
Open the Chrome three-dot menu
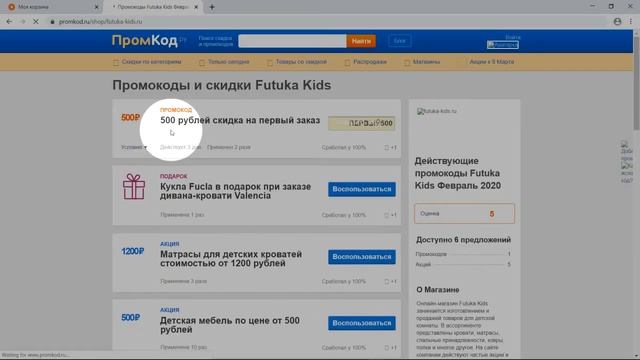631,22
